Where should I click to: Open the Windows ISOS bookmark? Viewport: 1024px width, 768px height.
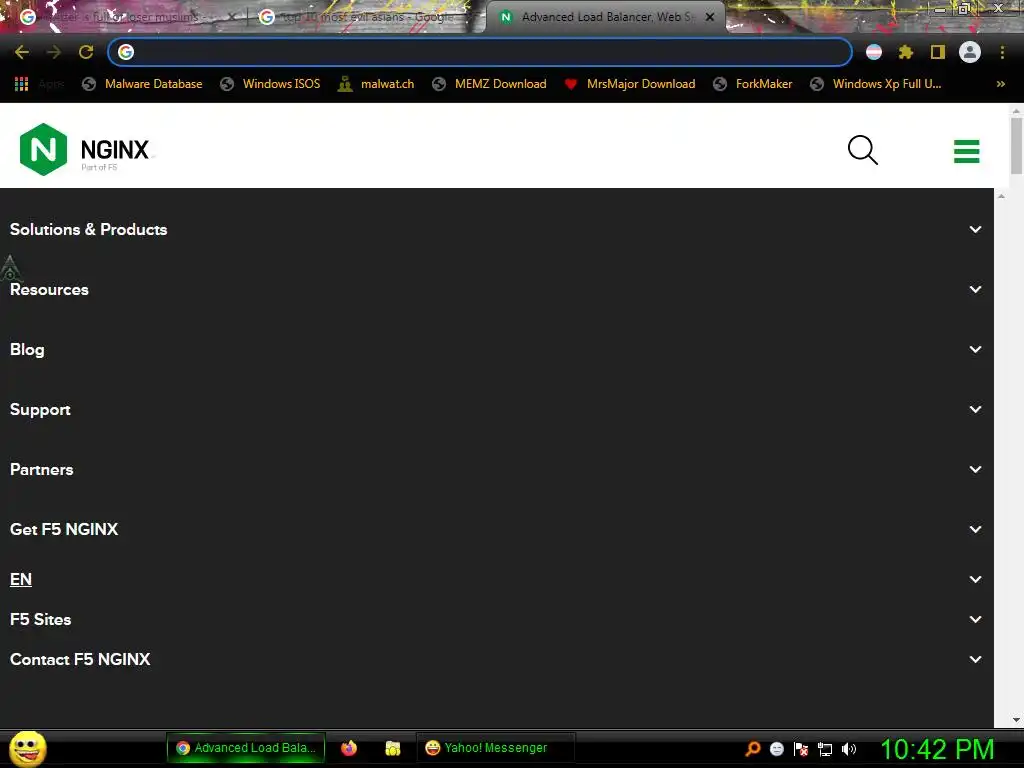[270, 84]
